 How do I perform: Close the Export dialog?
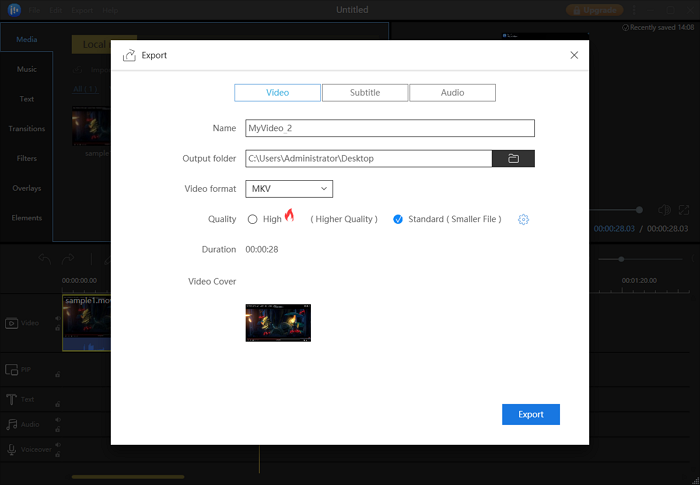click(574, 55)
